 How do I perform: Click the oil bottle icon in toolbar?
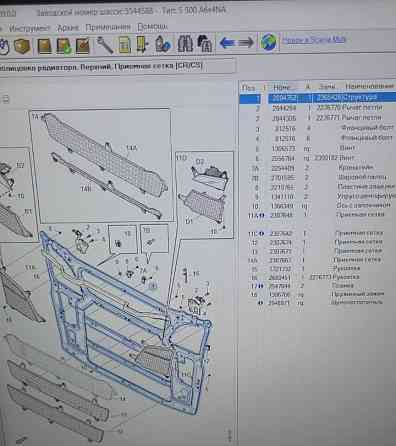[x=163, y=44]
